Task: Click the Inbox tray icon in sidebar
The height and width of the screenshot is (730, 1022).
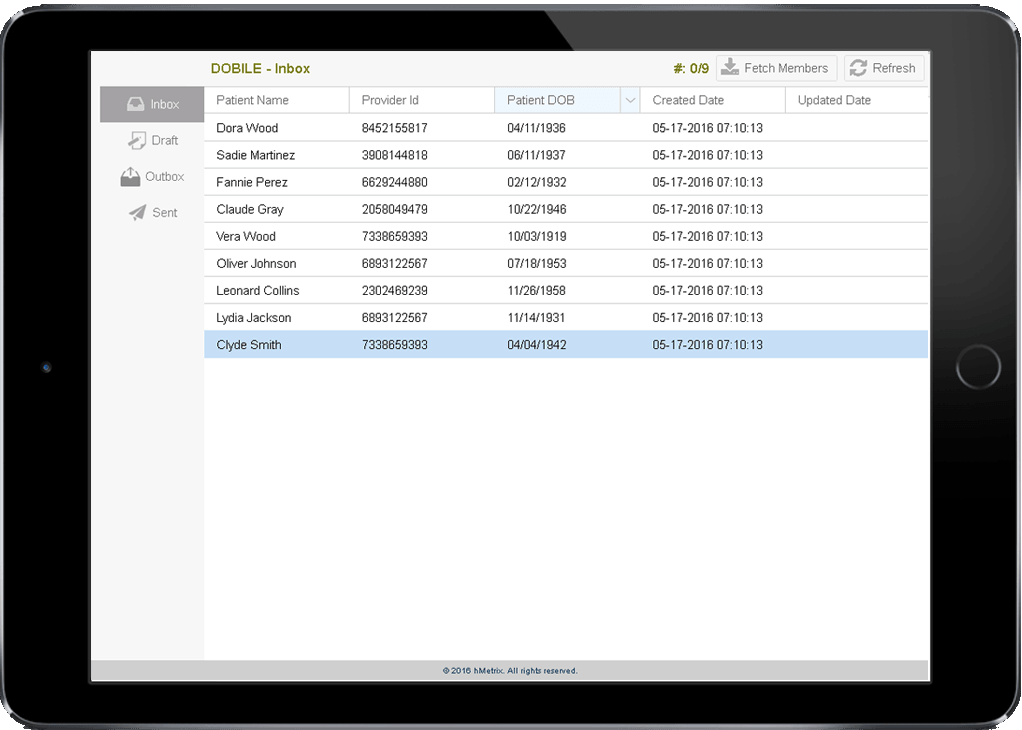Action: pos(135,104)
